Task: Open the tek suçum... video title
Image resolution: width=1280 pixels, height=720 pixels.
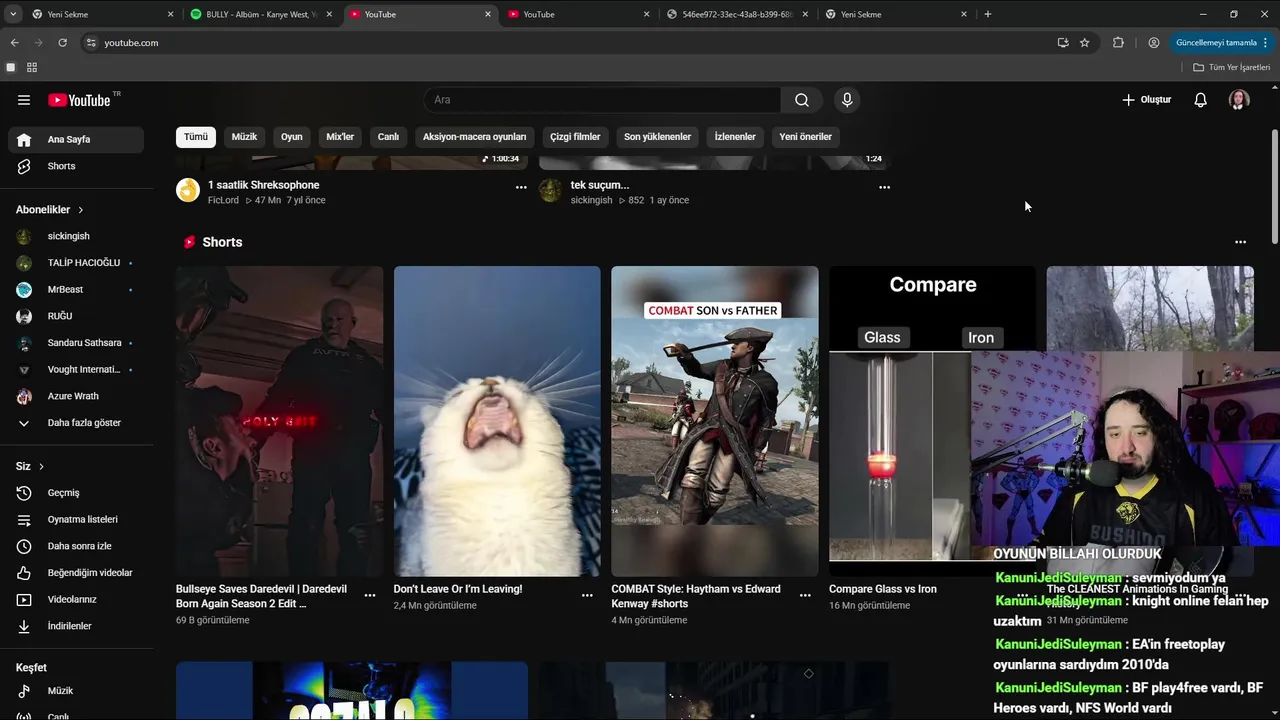Action: [x=600, y=185]
